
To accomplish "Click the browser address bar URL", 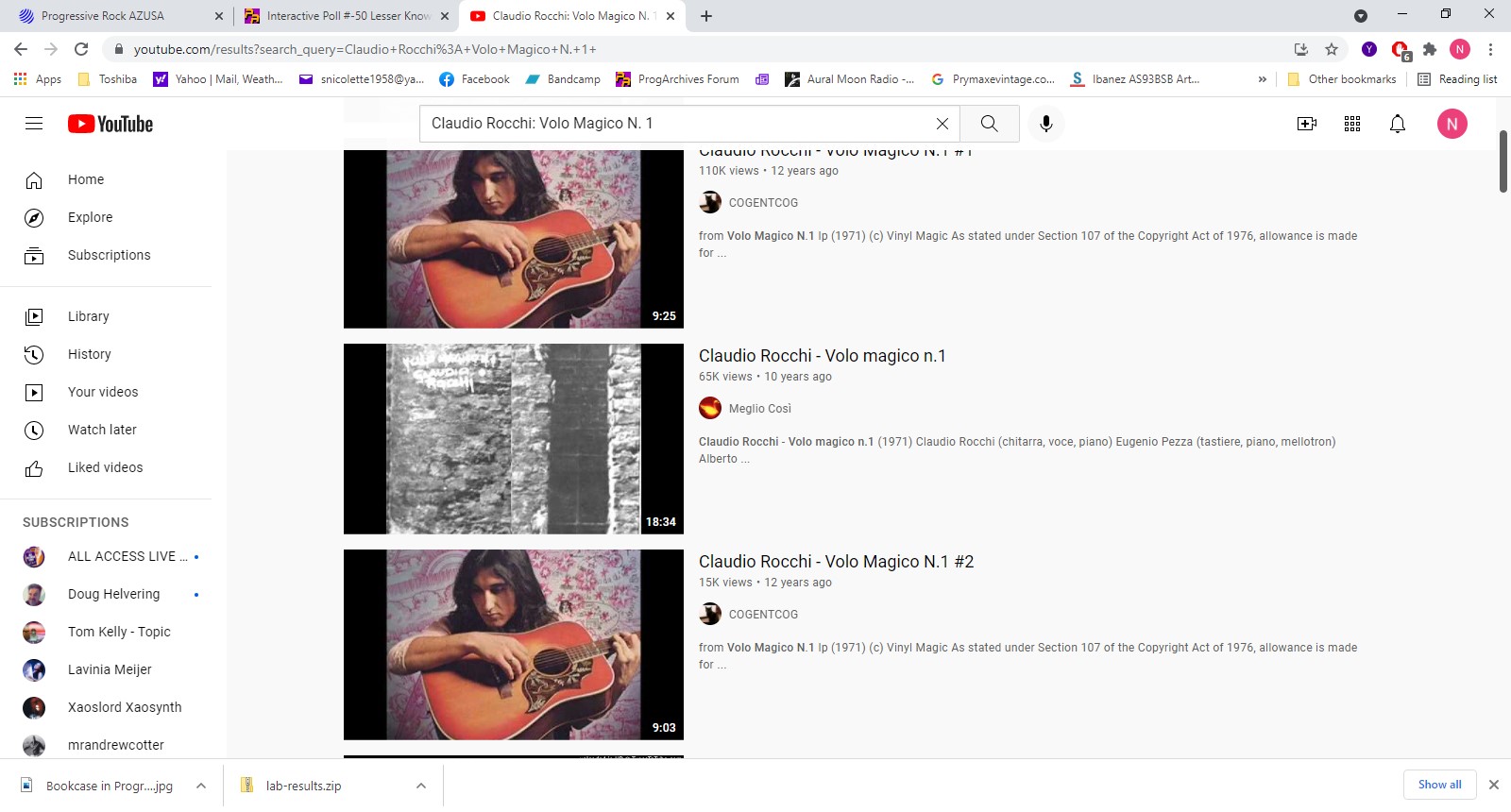I will pos(365,49).
